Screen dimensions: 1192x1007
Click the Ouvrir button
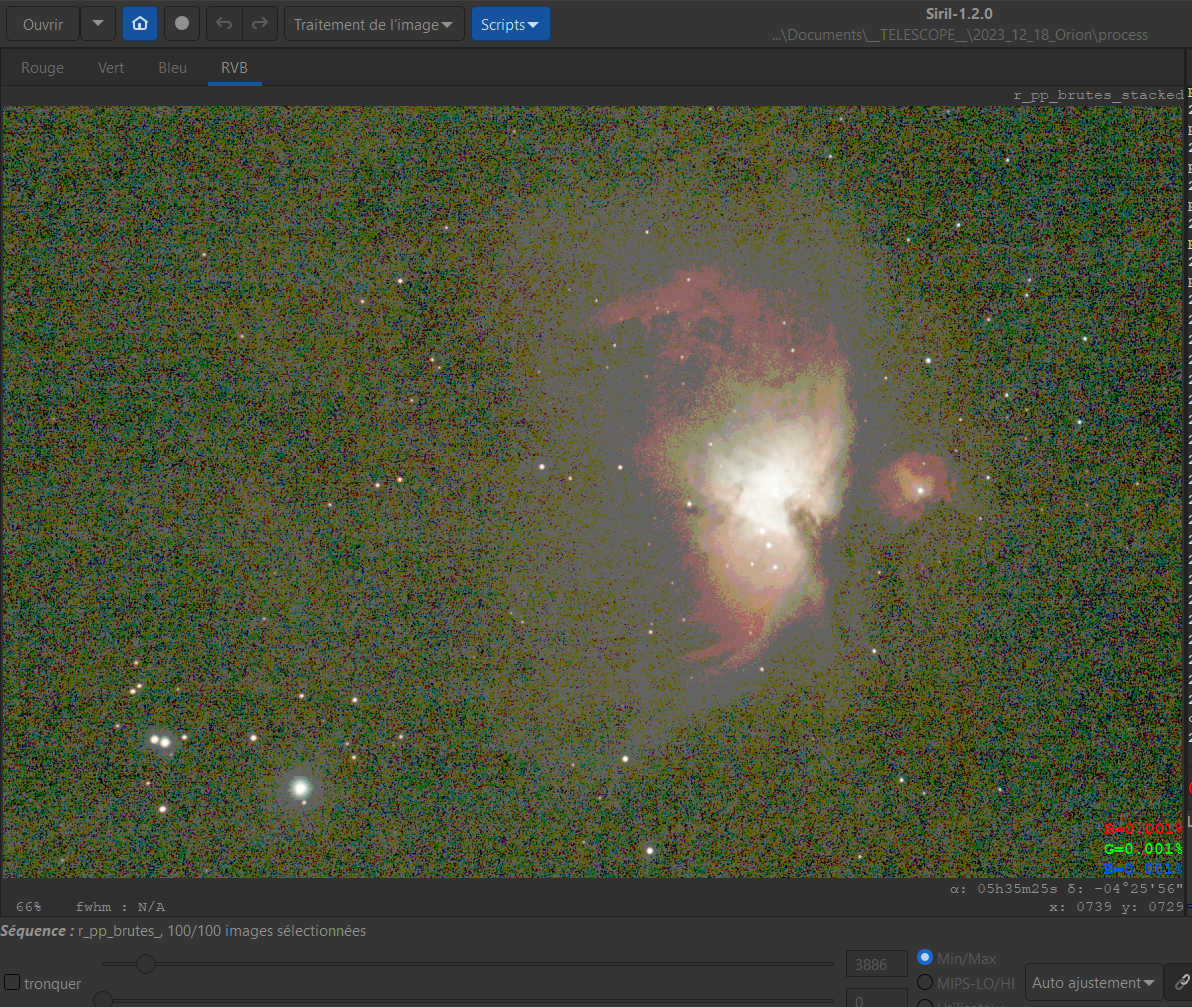43,24
